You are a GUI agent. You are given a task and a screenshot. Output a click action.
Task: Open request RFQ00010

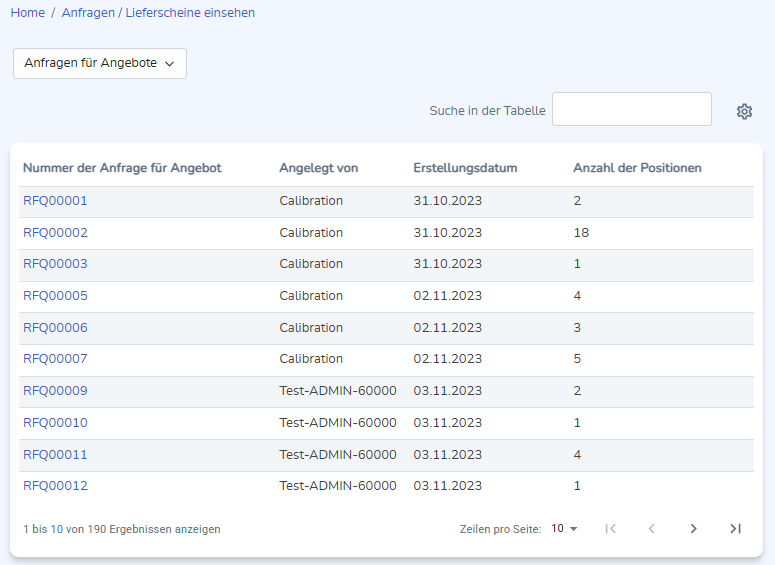point(55,423)
